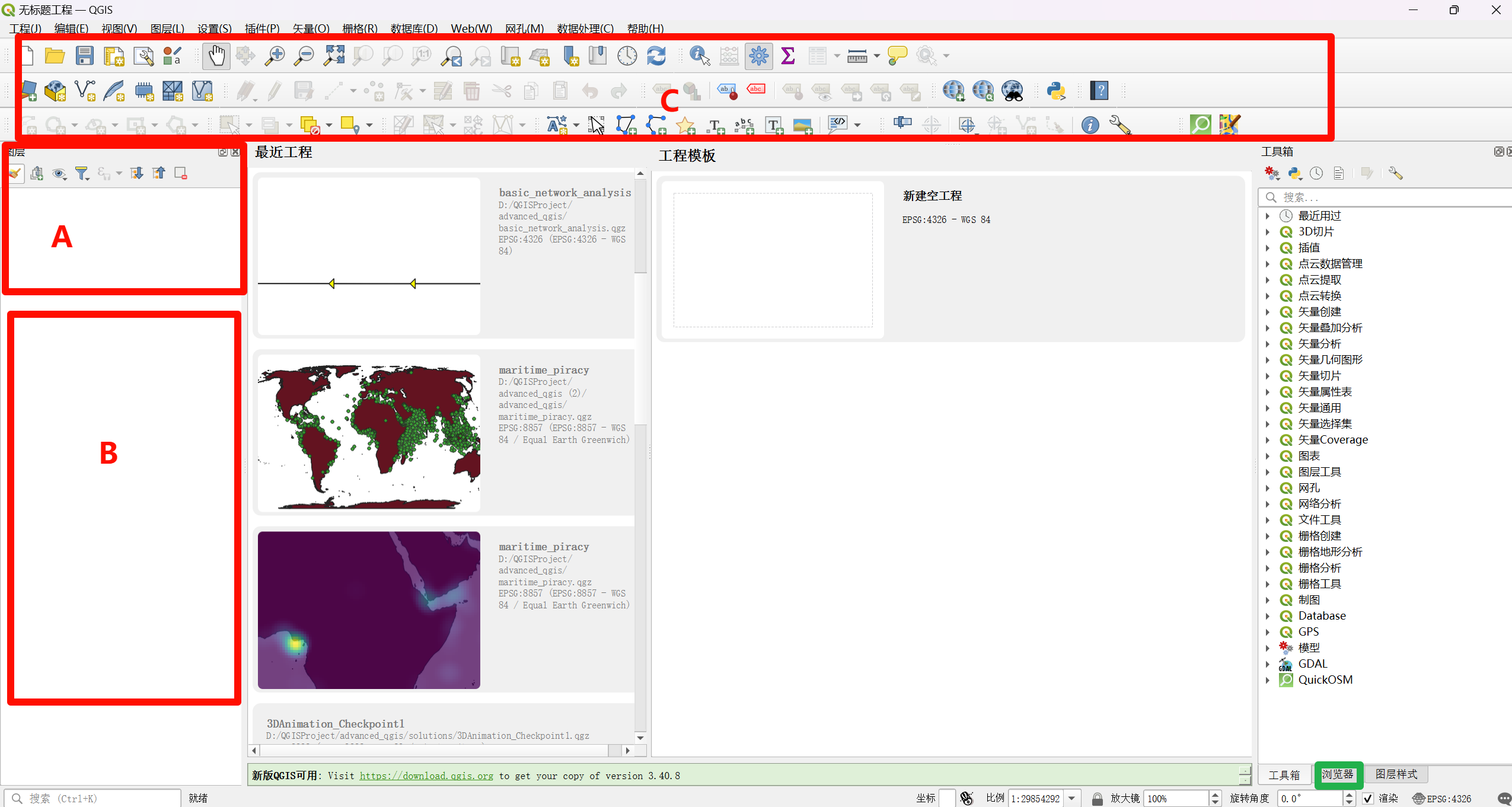Open Layer Styling panel brush icon

15,173
